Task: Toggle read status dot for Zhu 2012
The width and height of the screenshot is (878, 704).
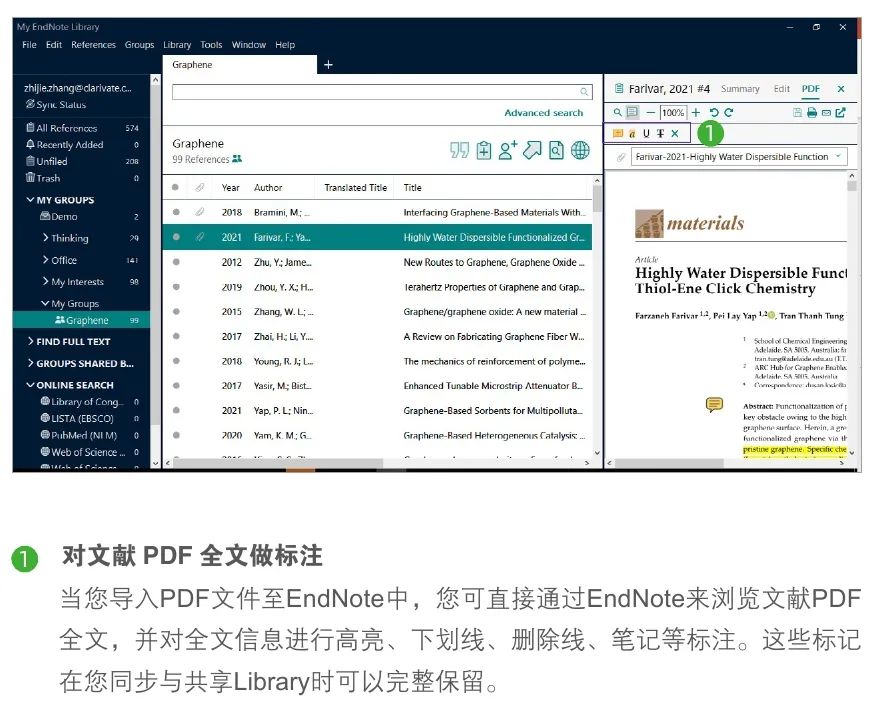Action: pos(176,262)
